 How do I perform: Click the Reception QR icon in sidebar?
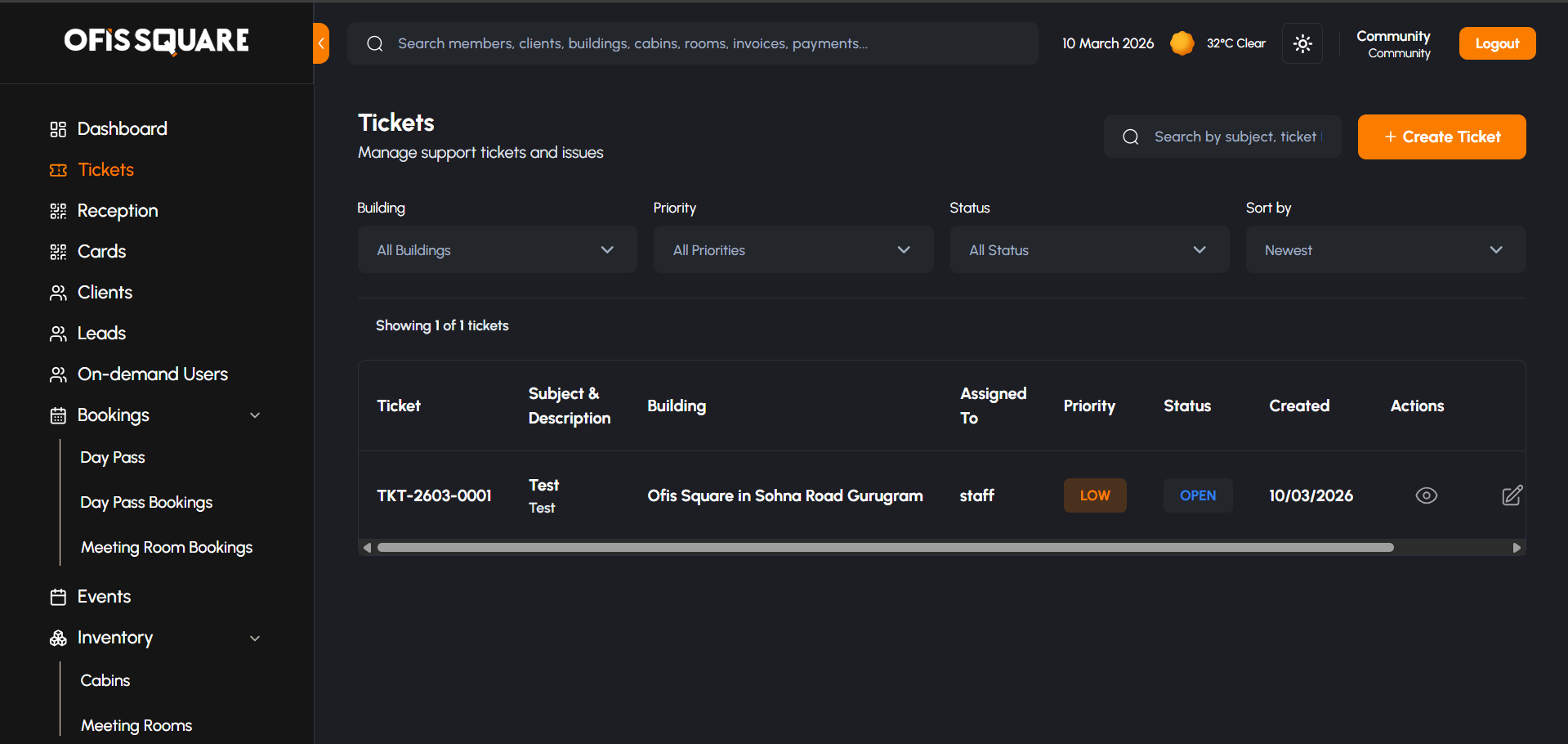[x=58, y=211]
